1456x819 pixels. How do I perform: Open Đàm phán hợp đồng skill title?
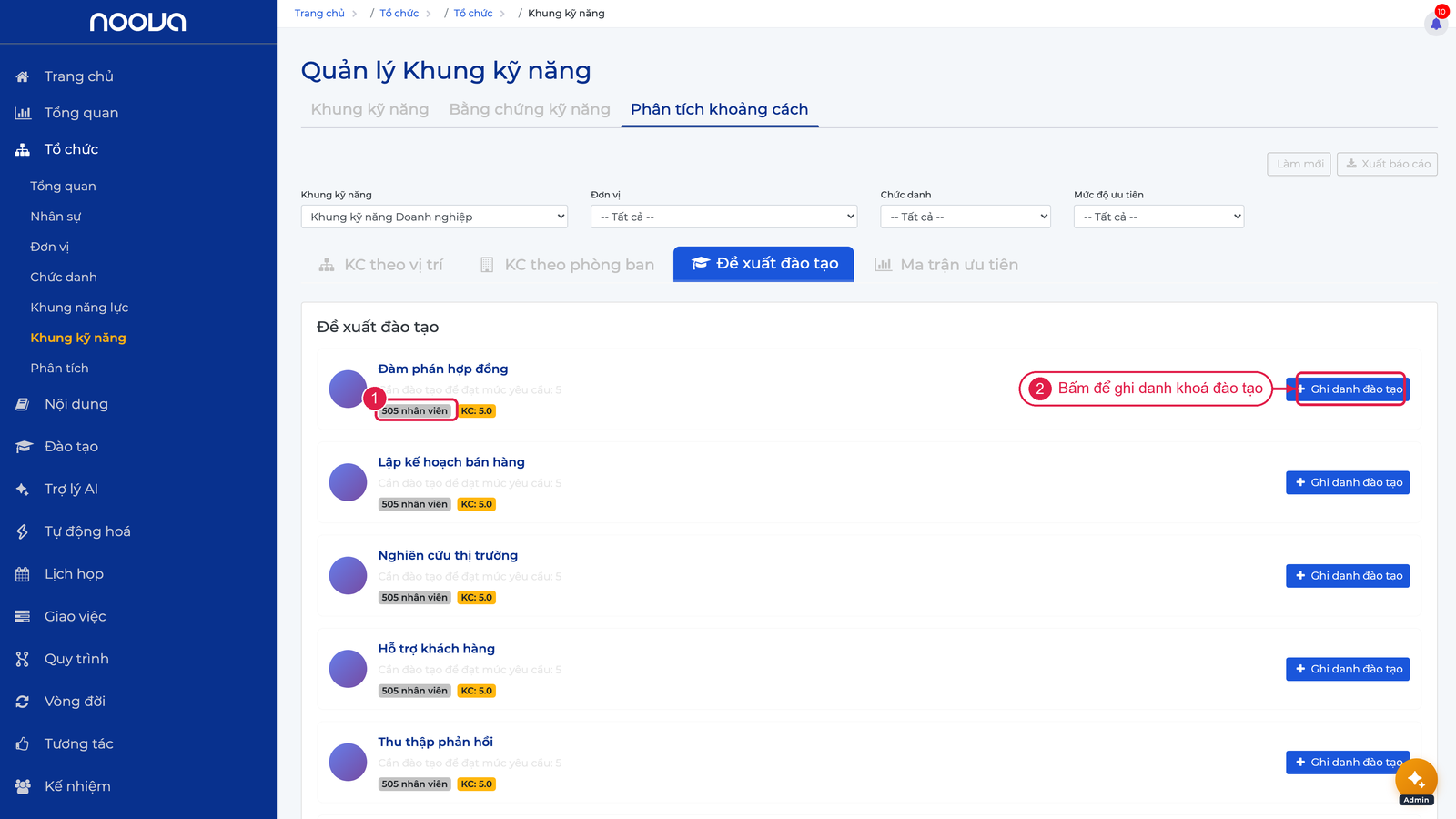tap(443, 369)
